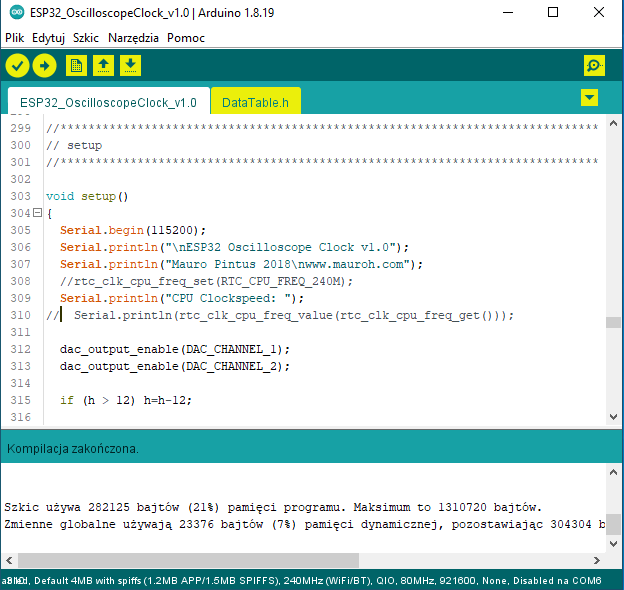This screenshot has height=590, width=624.
Task: Click the dac_output_enable(DAC_CHANNEL_1) line
Action: [x=175, y=349]
